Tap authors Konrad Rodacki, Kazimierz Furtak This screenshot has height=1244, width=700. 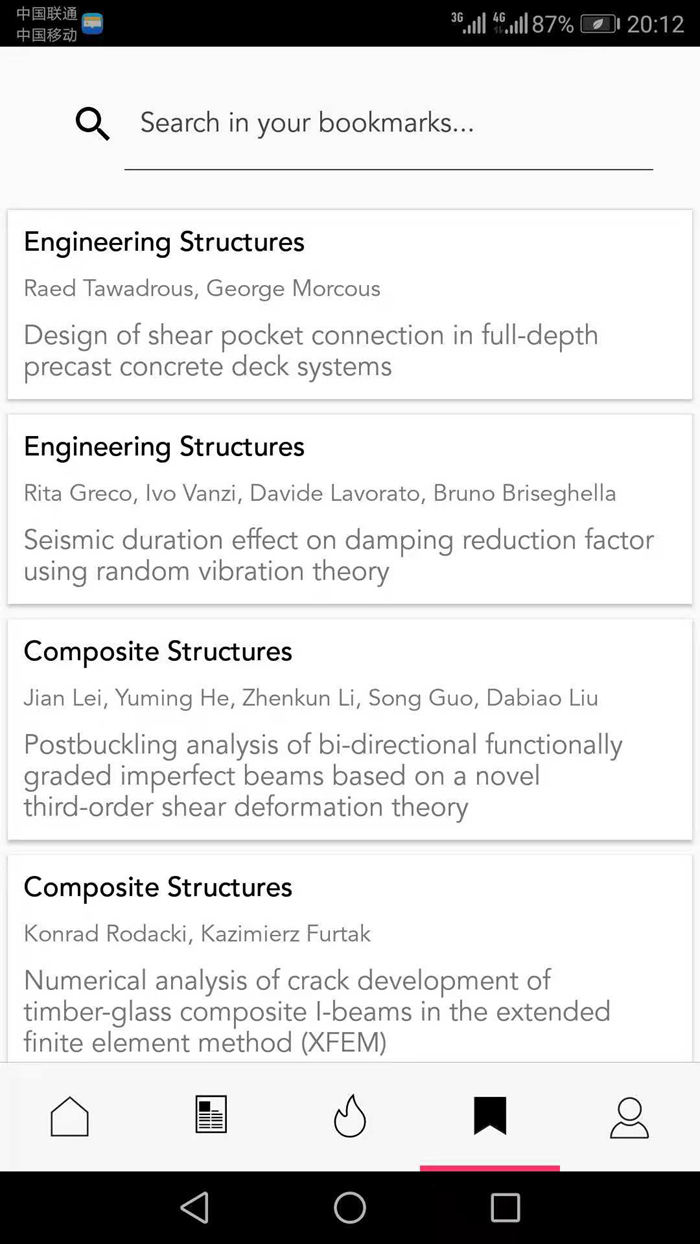point(197,934)
